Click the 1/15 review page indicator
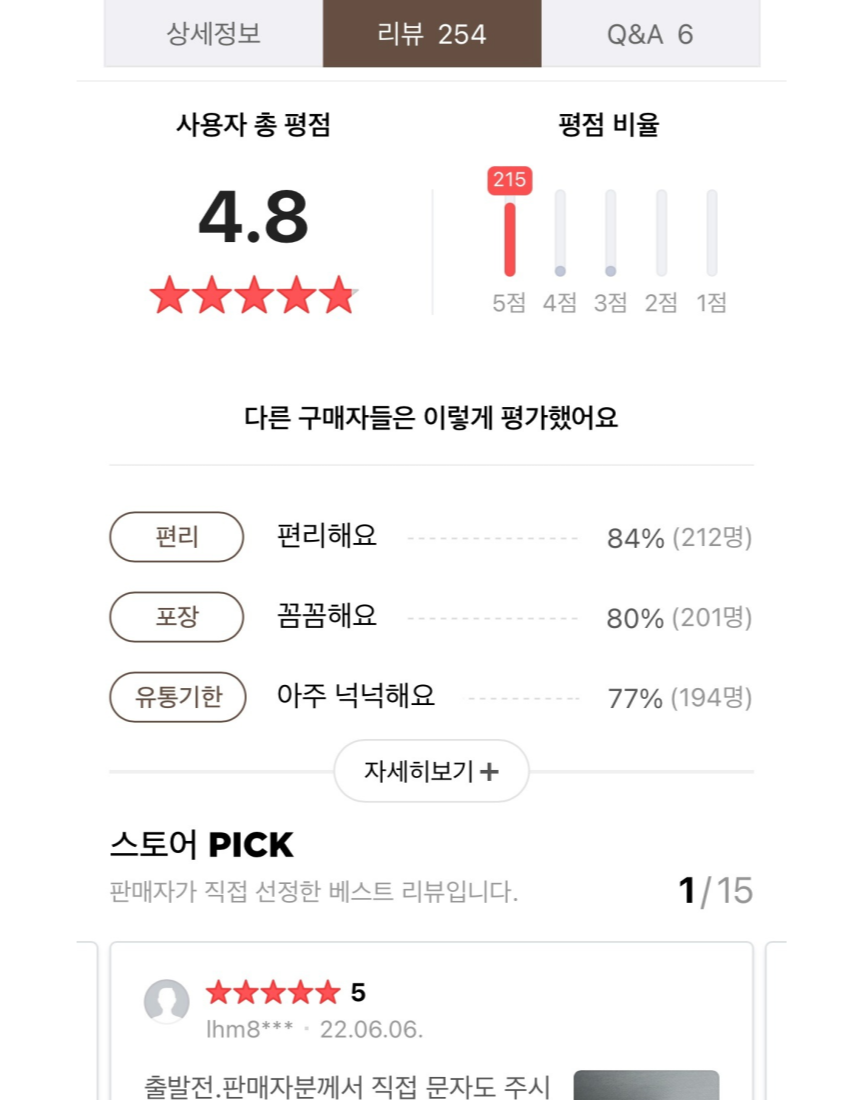This screenshot has width=860, height=1100. 715,890
